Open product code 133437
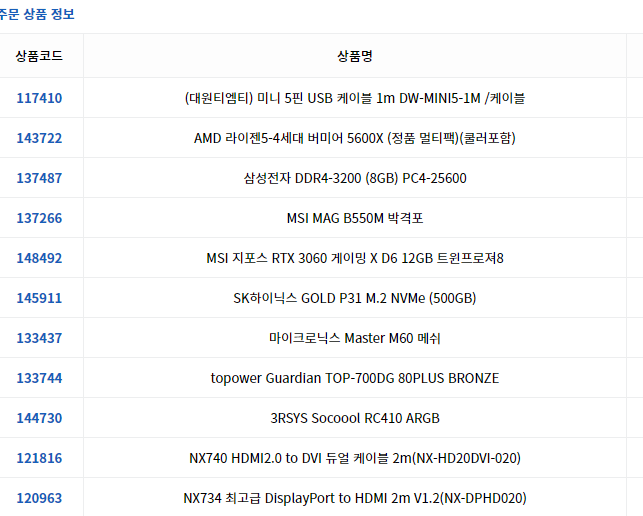Viewport: 643px width, 516px height. click(x=39, y=338)
